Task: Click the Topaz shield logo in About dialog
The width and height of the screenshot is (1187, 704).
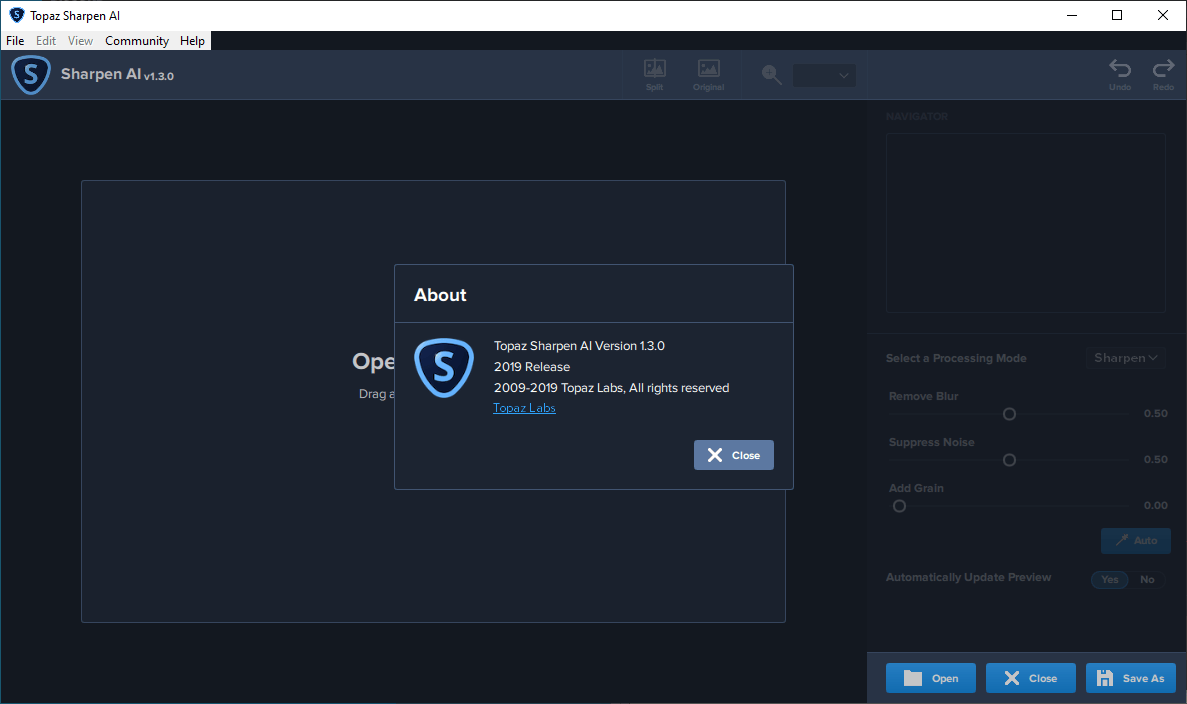Action: click(x=444, y=368)
